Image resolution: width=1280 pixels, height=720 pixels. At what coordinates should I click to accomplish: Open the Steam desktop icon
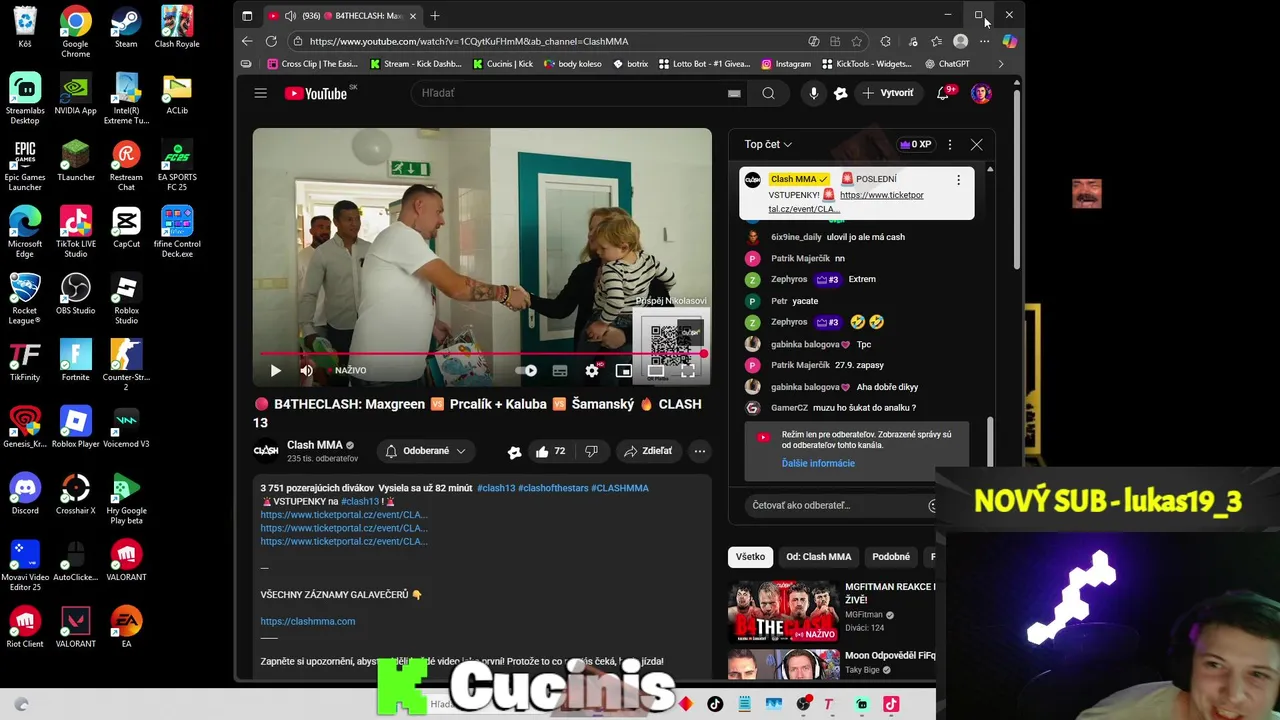pos(126,28)
